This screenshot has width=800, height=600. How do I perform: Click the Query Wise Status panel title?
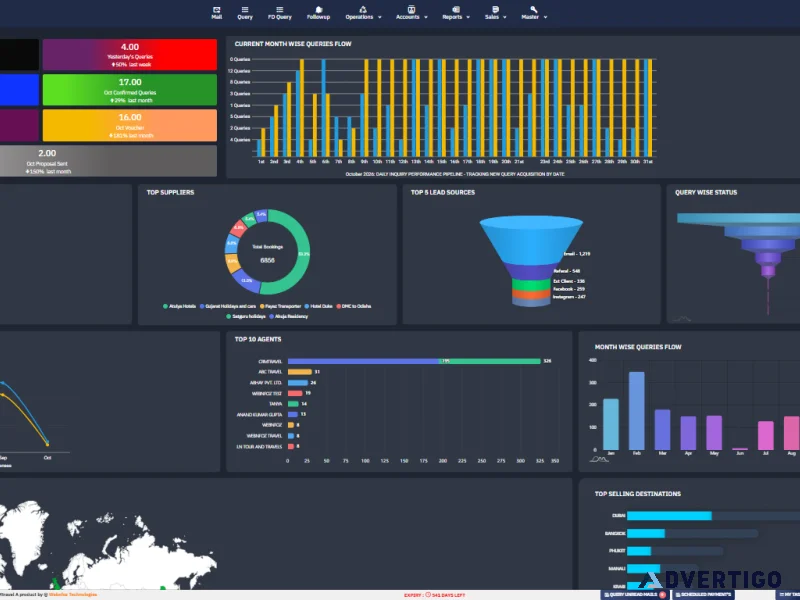706,192
